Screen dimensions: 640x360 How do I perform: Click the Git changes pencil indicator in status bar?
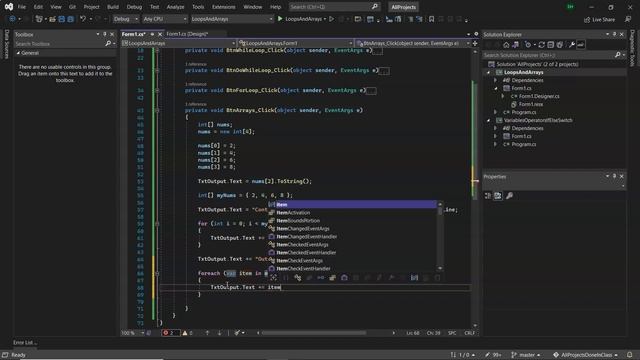pyautogui.click(x=493, y=355)
